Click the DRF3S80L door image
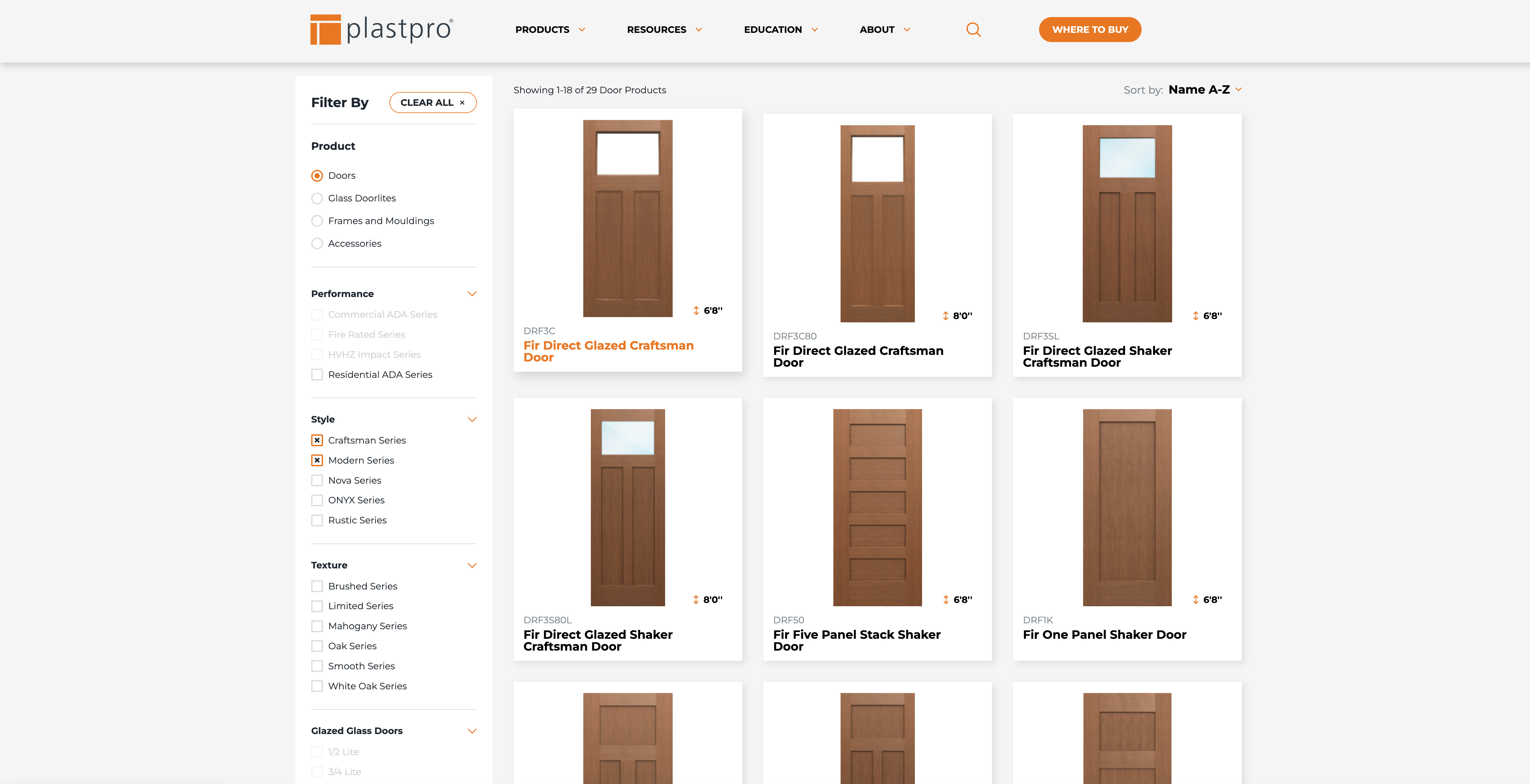Viewport: 1530px width, 784px height. point(628,508)
